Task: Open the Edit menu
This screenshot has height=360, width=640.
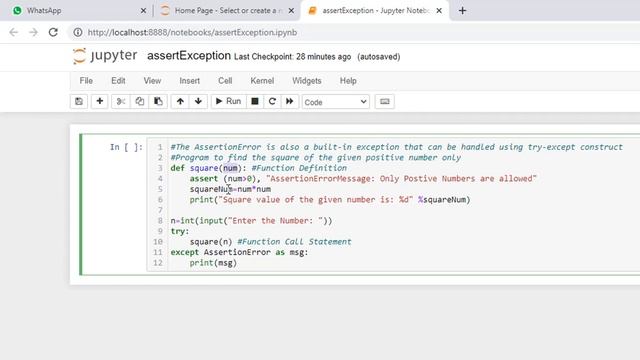Action: (x=118, y=81)
